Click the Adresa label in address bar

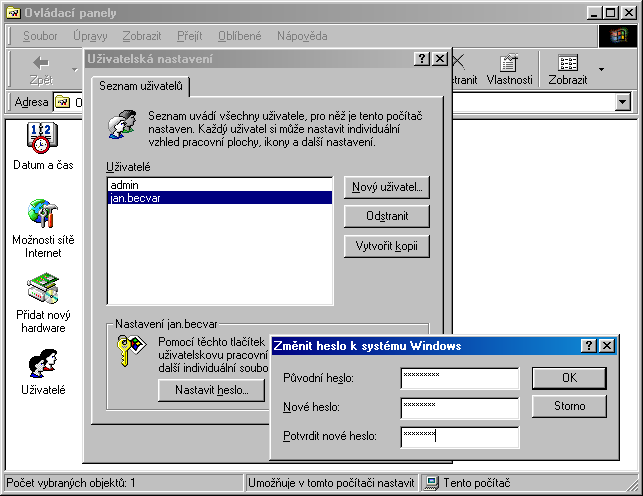(32, 102)
